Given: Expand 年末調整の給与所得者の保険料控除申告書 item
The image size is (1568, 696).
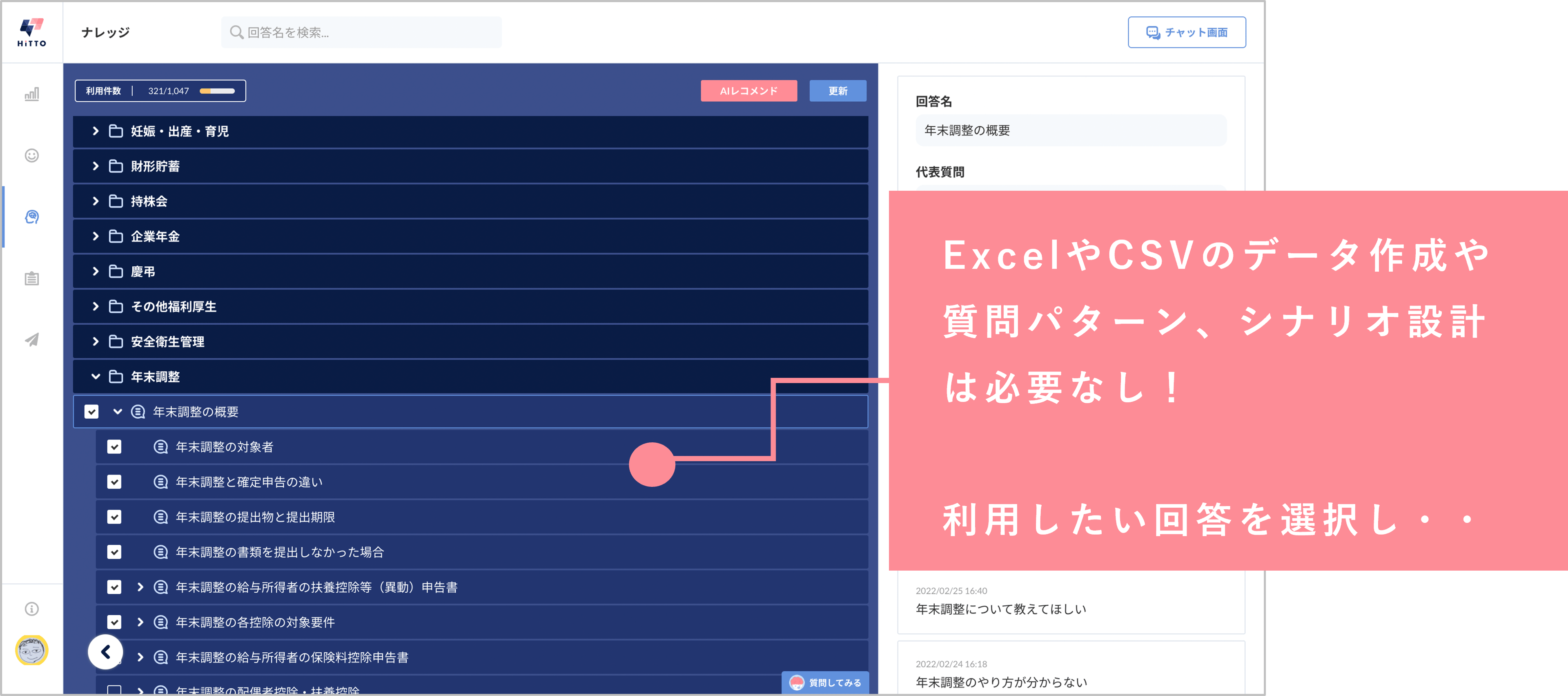Looking at the screenshot, I should [x=140, y=657].
